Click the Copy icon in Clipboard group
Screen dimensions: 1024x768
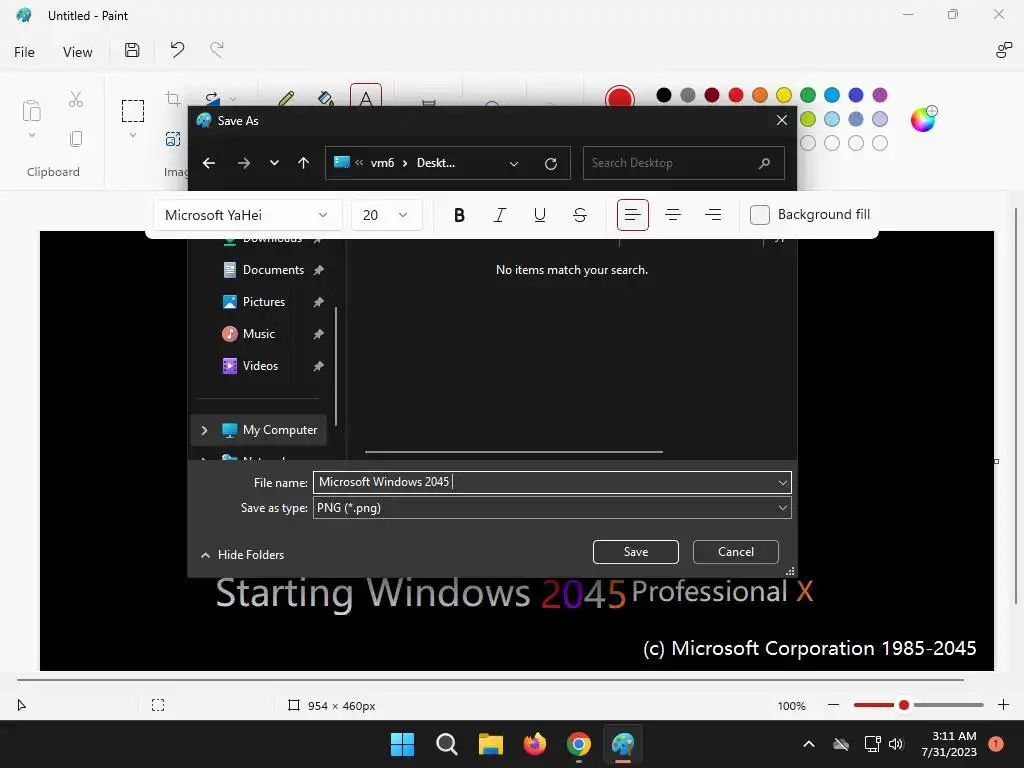click(x=76, y=138)
